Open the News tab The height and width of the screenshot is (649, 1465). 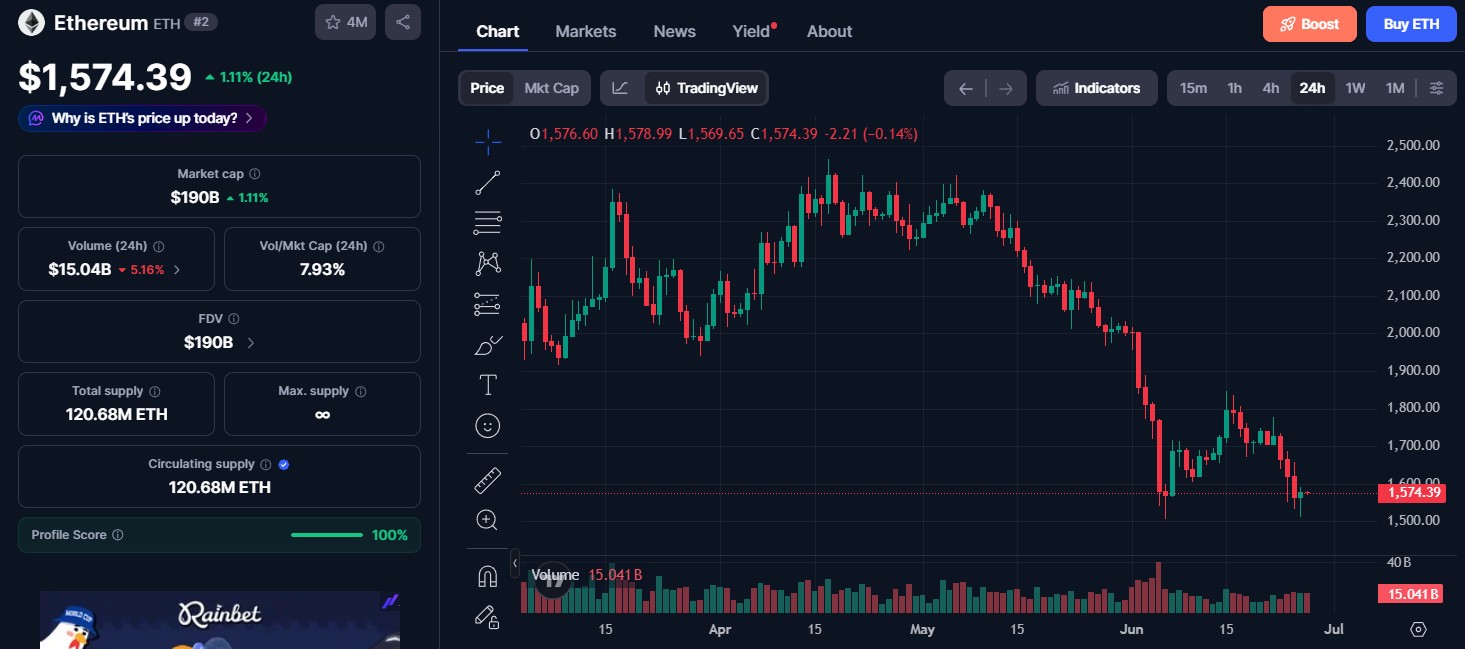click(675, 31)
